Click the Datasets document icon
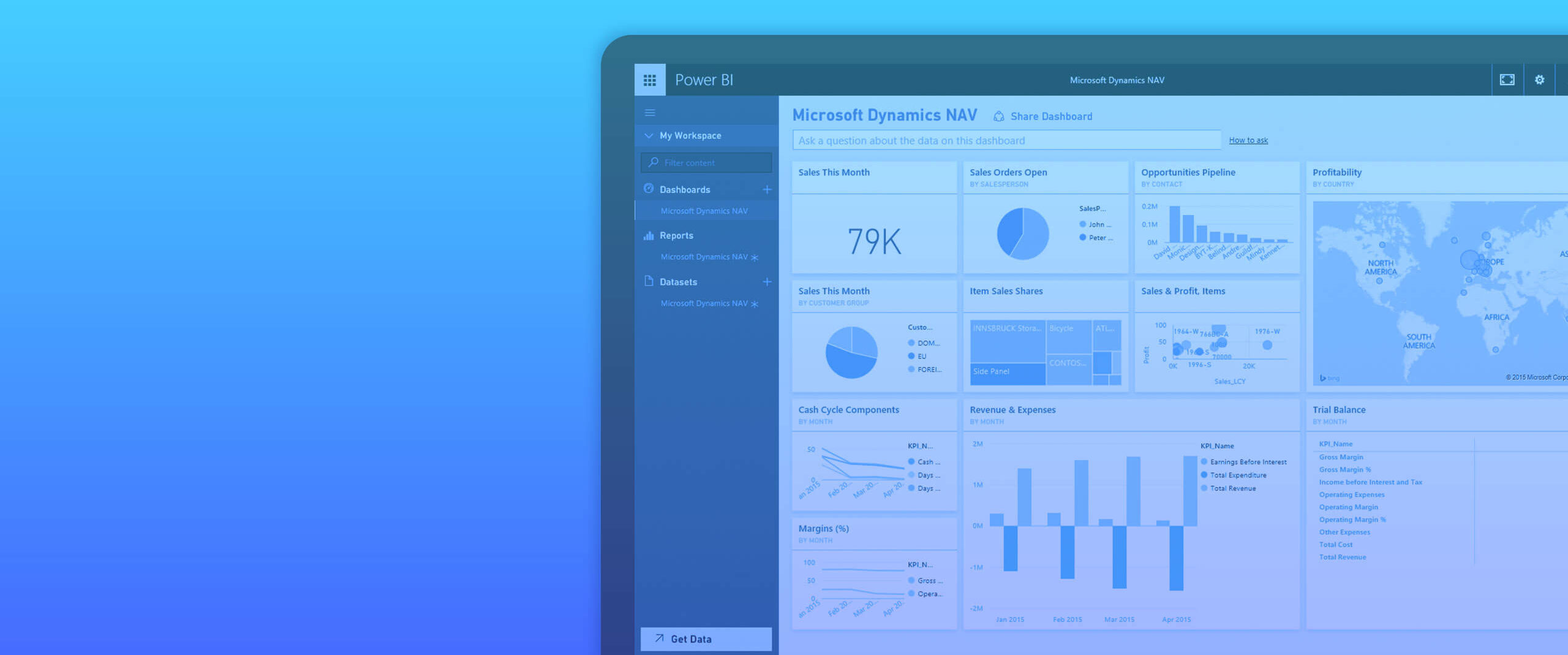This screenshot has height=655, width=1568. pyautogui.click(x=649, y=281)
